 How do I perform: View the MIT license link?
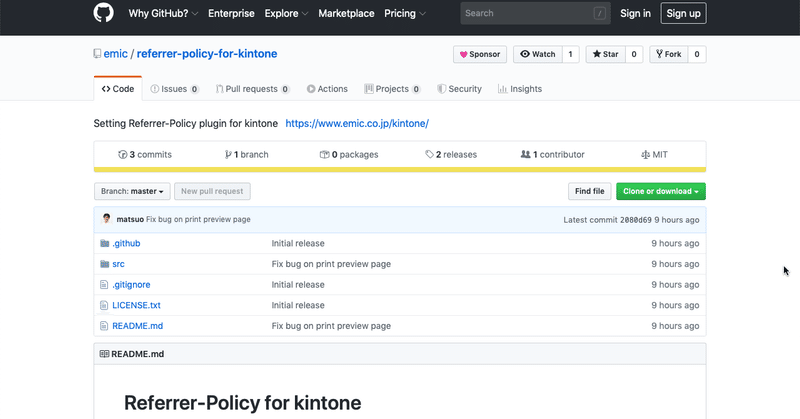coord(654,154)
